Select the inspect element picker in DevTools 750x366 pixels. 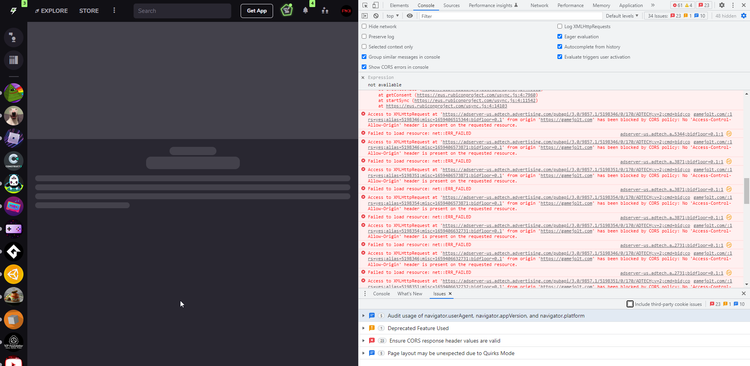365,5
